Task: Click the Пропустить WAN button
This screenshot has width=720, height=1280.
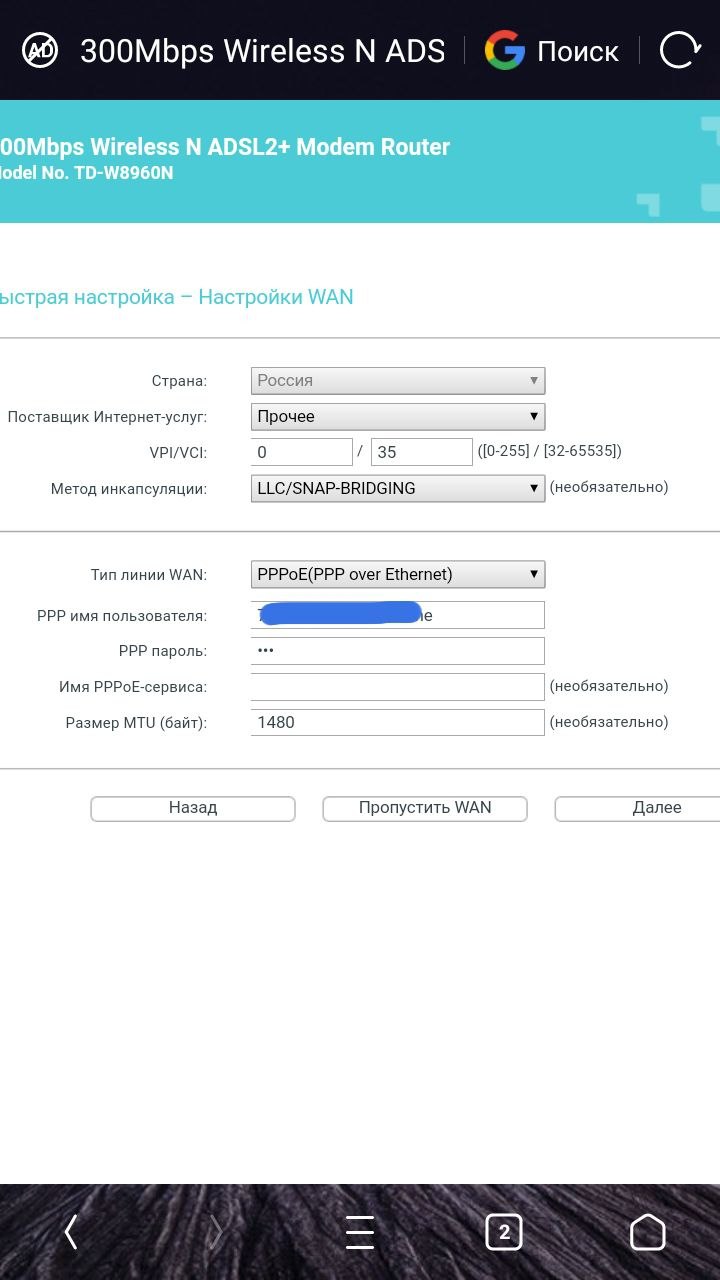Action: click(x=425, y=808)
